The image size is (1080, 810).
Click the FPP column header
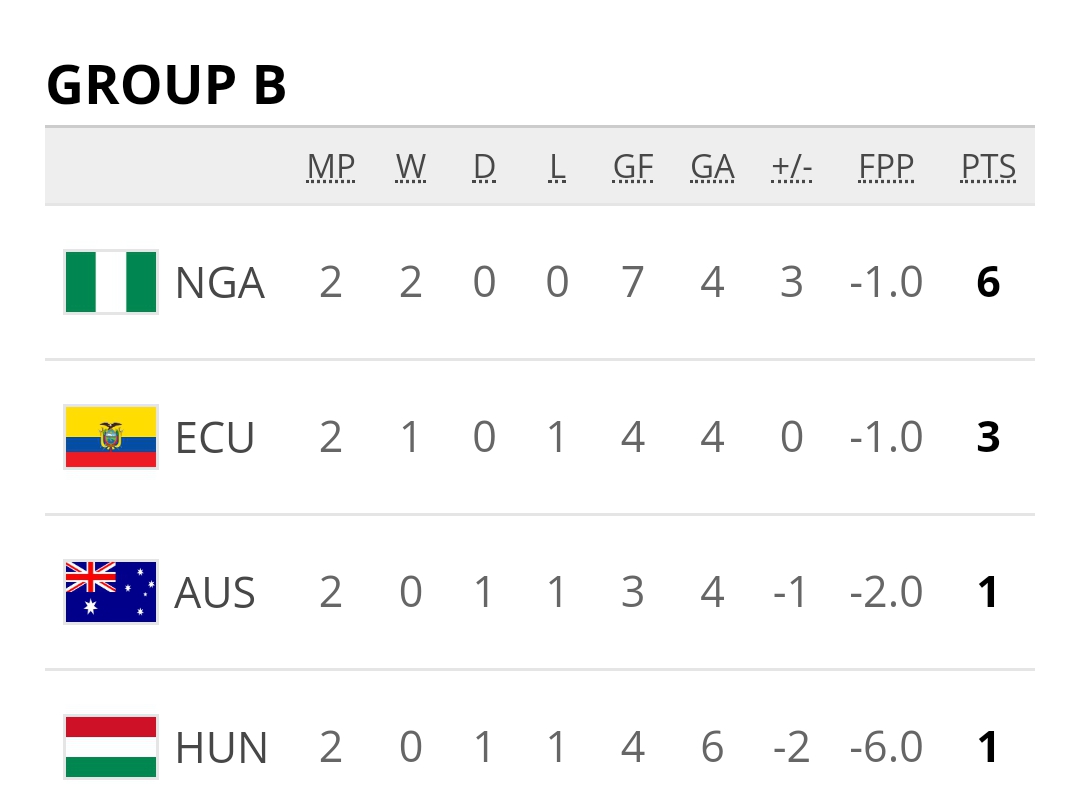(886, 167)
